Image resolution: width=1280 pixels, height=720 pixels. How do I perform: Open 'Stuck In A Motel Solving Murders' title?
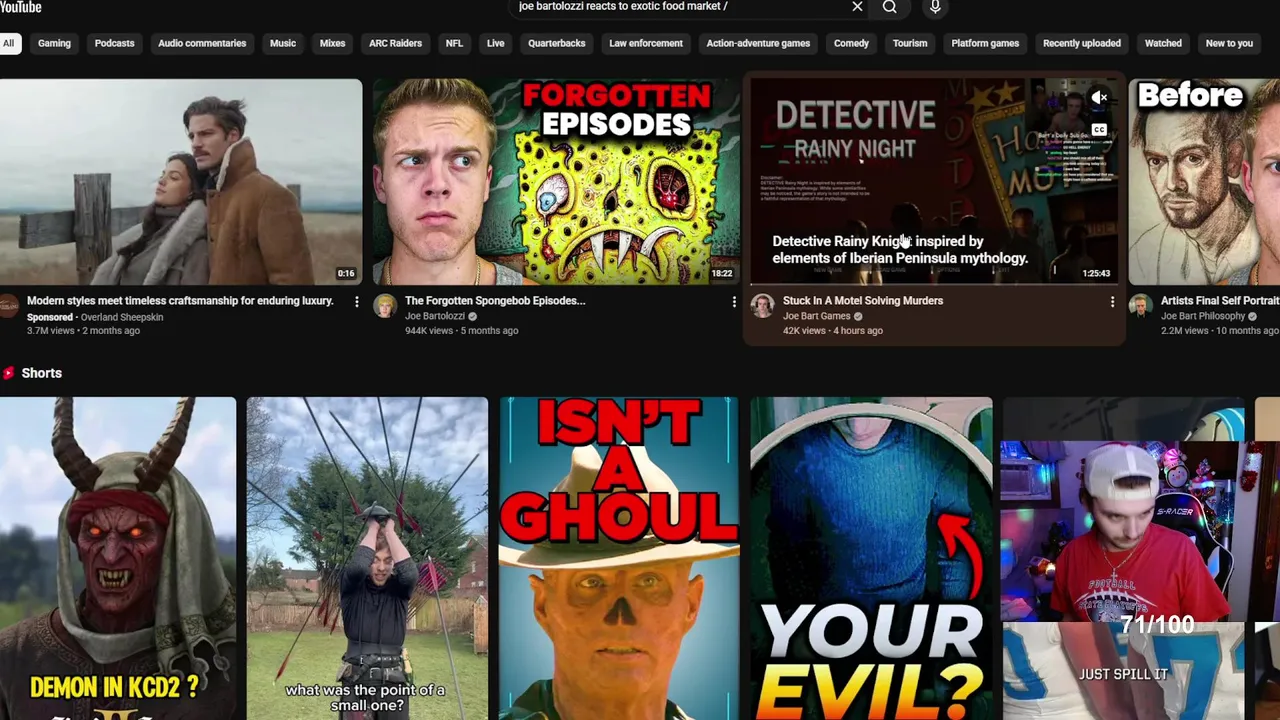pyautogui.click(x=863, y=300)
